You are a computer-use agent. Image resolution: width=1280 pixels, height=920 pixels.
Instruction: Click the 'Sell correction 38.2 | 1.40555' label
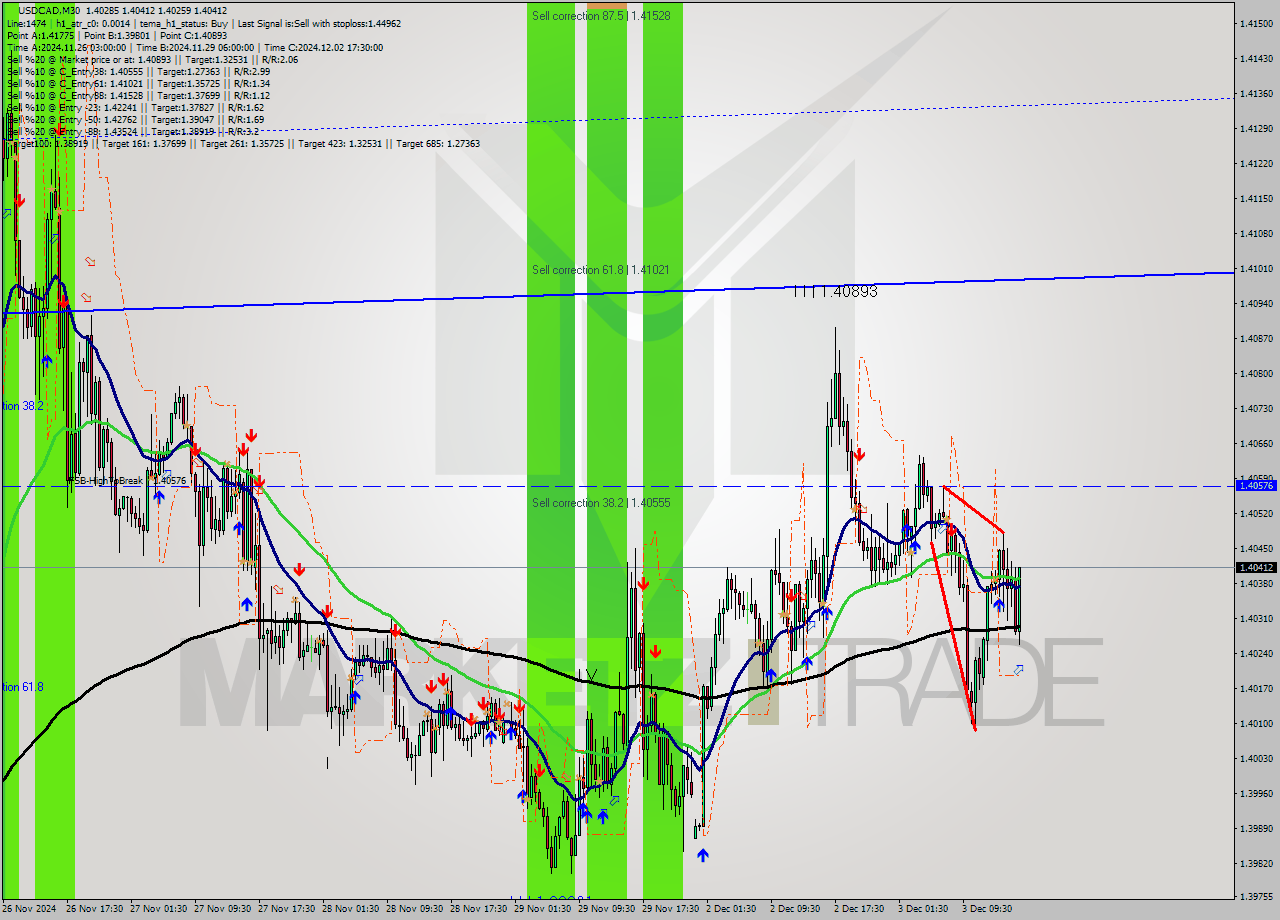click(601, 503)
